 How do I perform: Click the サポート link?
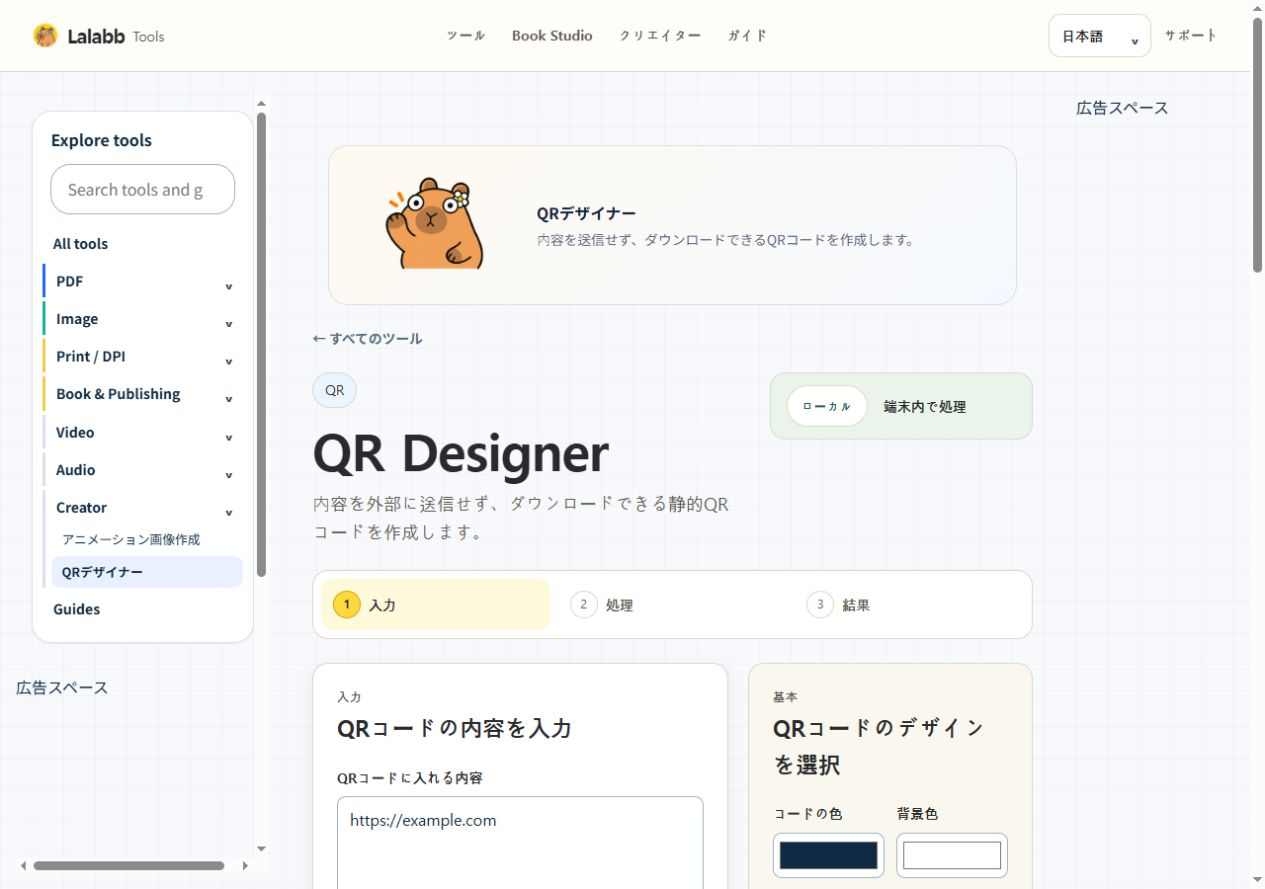(1190, 36)
